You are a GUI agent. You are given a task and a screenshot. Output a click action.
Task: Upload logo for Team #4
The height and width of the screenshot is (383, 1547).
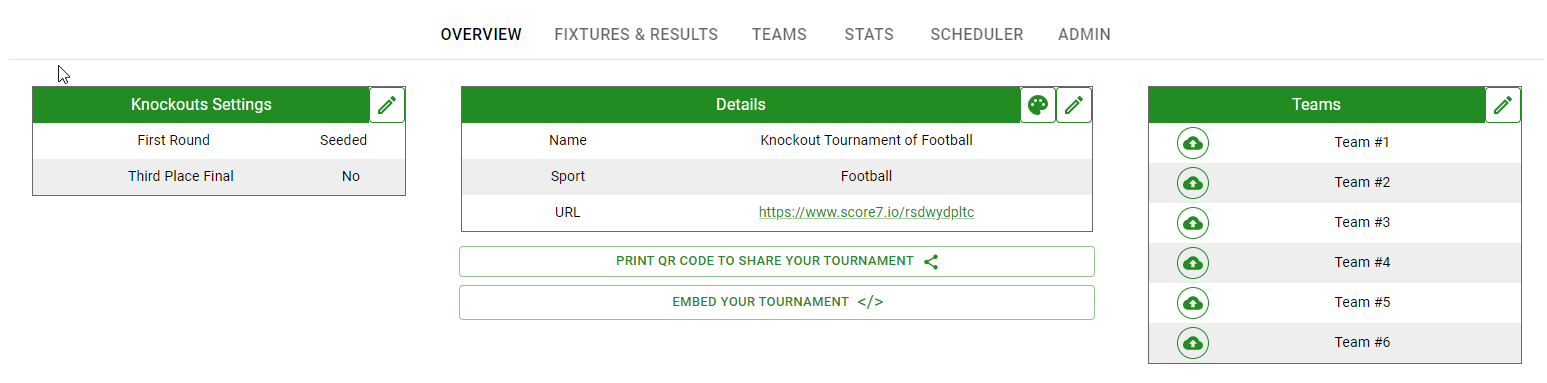[x=1192, y=263]
